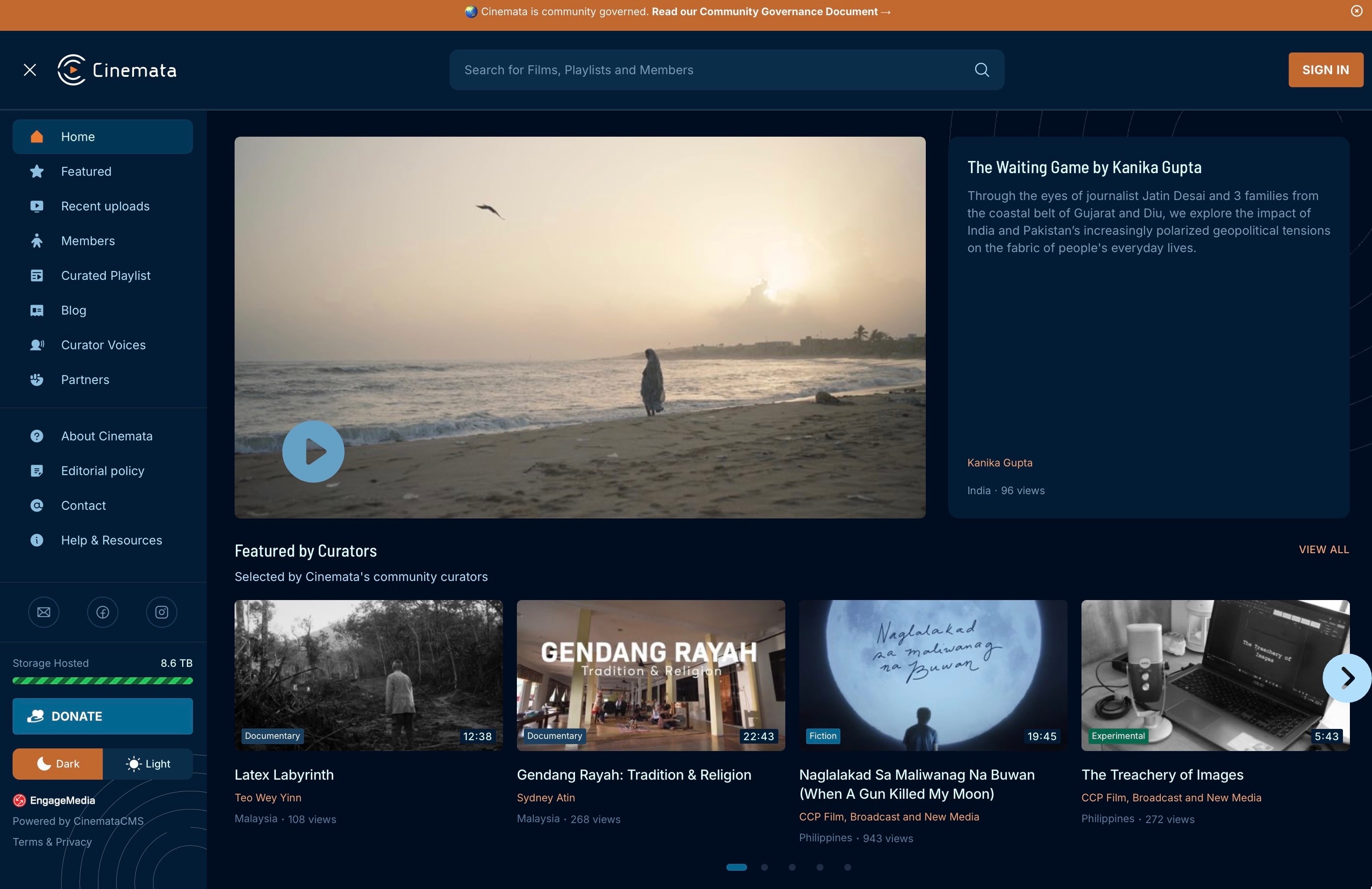Open the Curated Playlist page
This screenshot has height=889, width=1372.
coord(103,275)
